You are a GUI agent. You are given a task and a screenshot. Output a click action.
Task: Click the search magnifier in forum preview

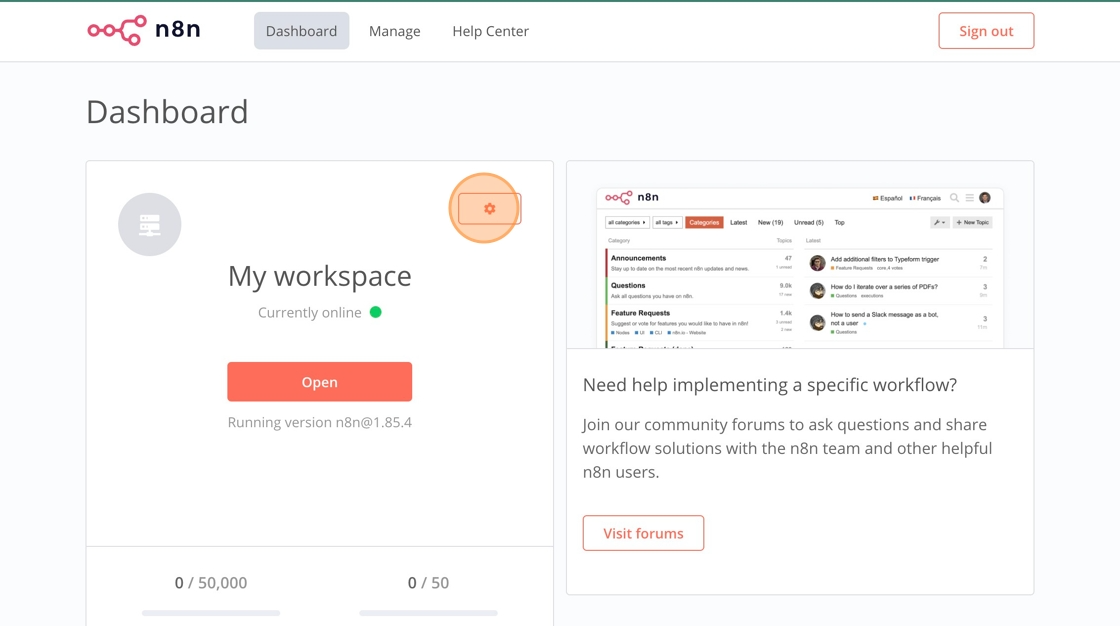tap(954, 198)
